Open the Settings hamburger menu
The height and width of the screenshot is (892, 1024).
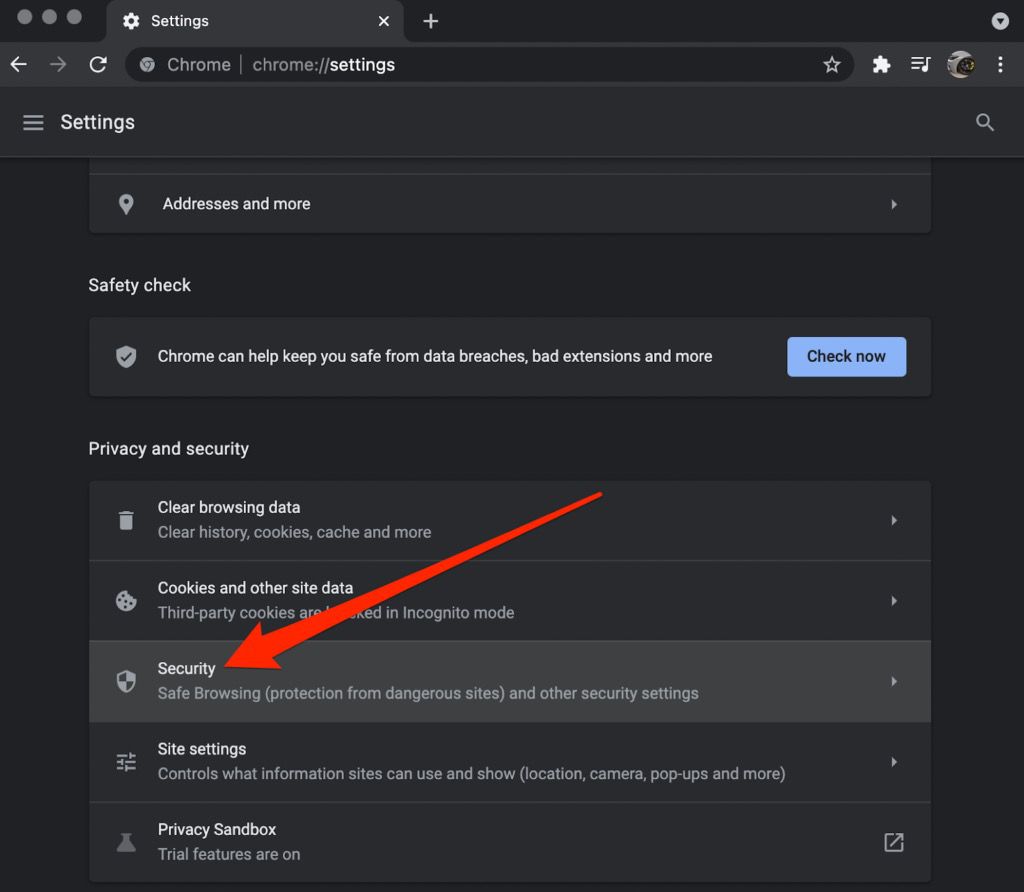pos(33,122)
